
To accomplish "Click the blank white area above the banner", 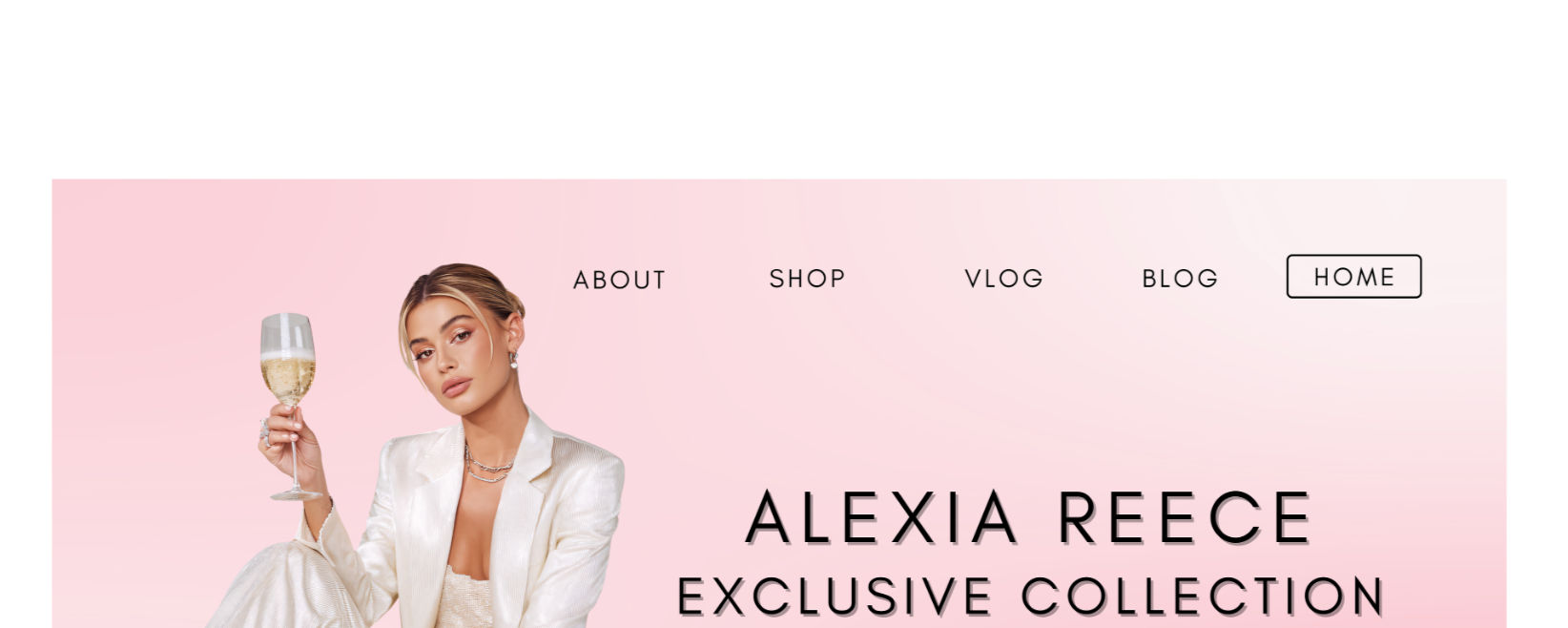I will (x=782, y=88).
